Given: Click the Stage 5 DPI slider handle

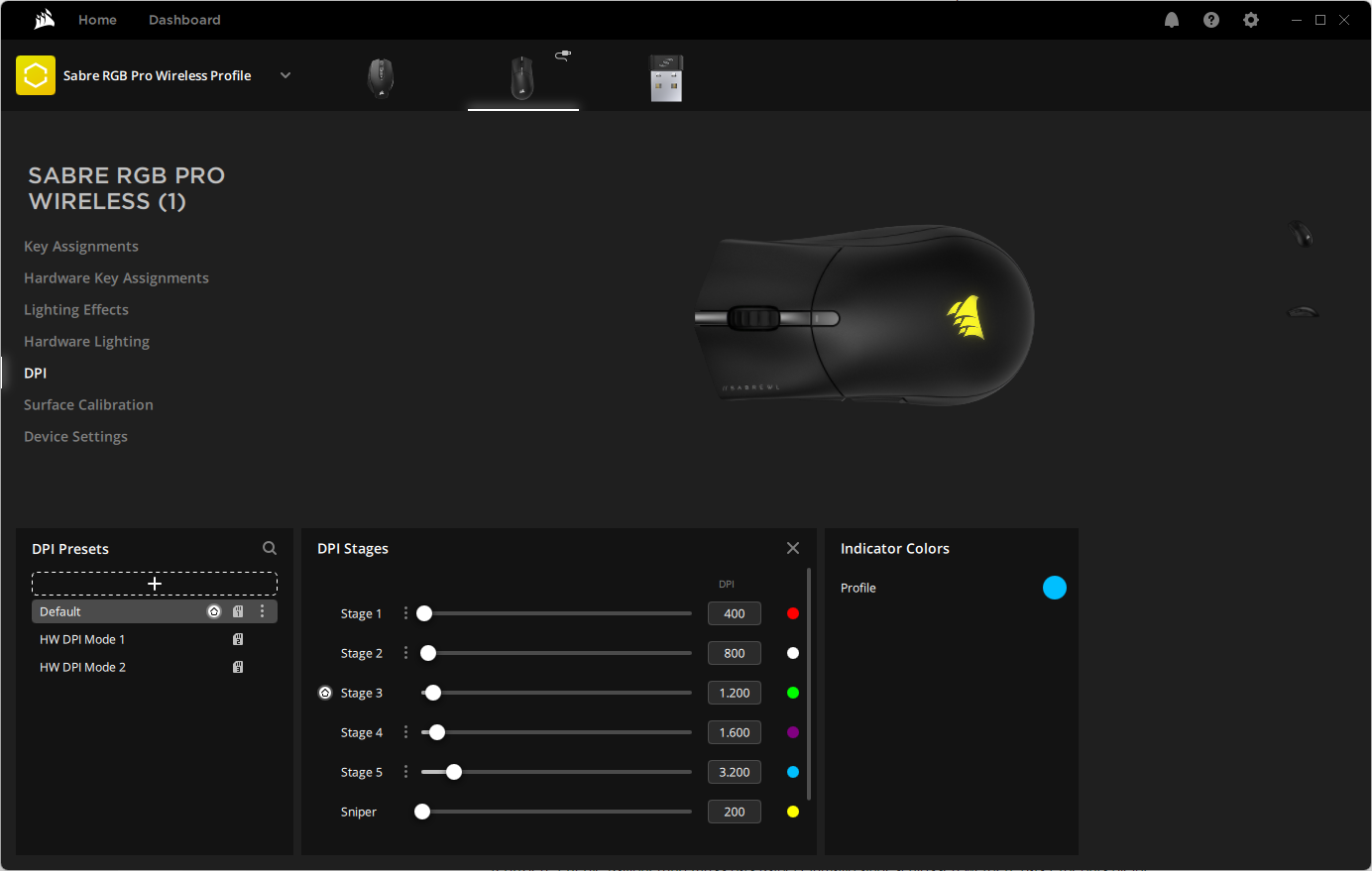Looking at the screenshot, I should pyautogui.click(x=454, y=772).
